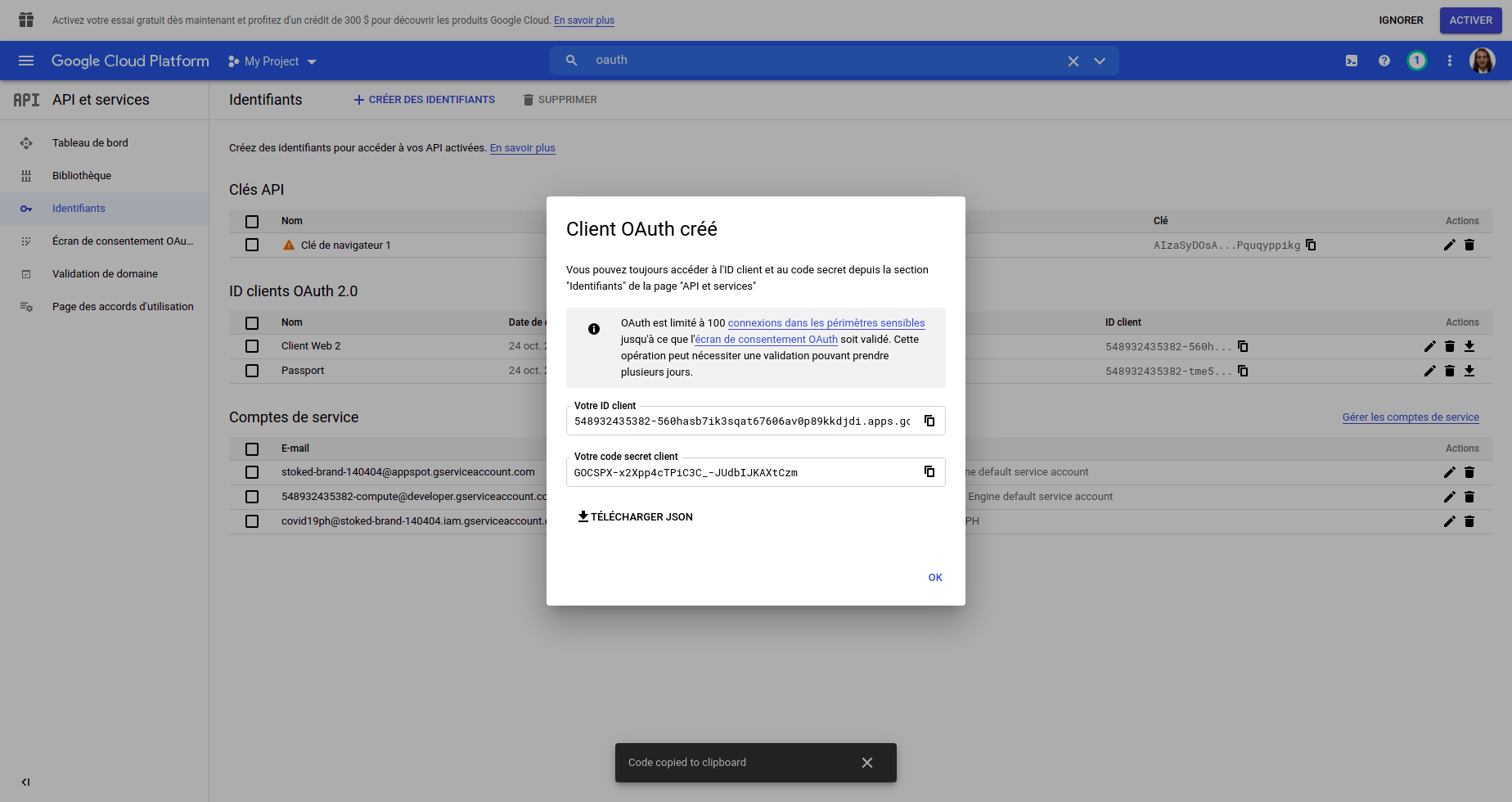Check the stoked-brand-140404@appspot row
The width and height of the screenshot is (1512, 802).
pos(252,472)
